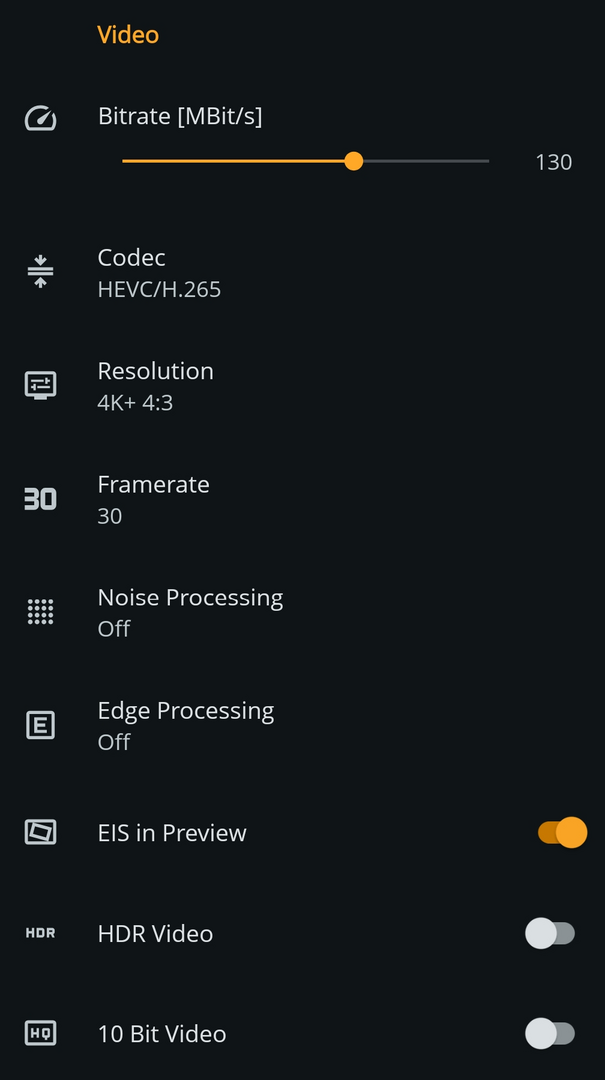Enable the HDR Video switch

pyautogui.click(x=550, y=933)
